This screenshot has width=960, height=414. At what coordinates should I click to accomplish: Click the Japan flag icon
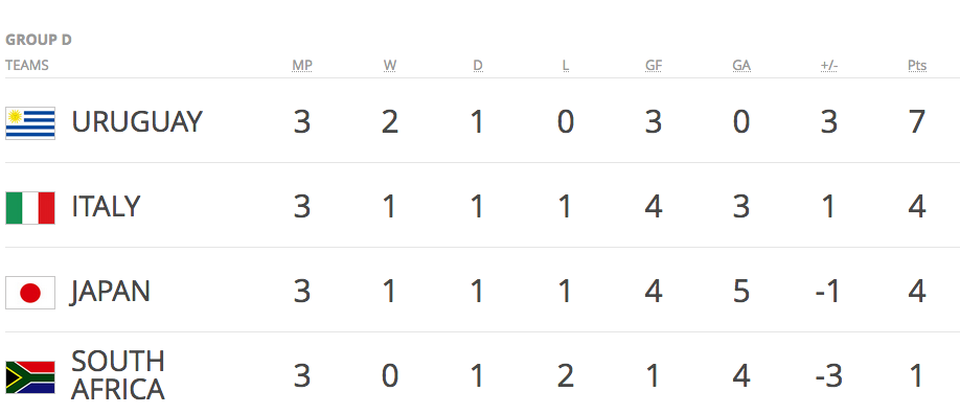tap(31, 293)
